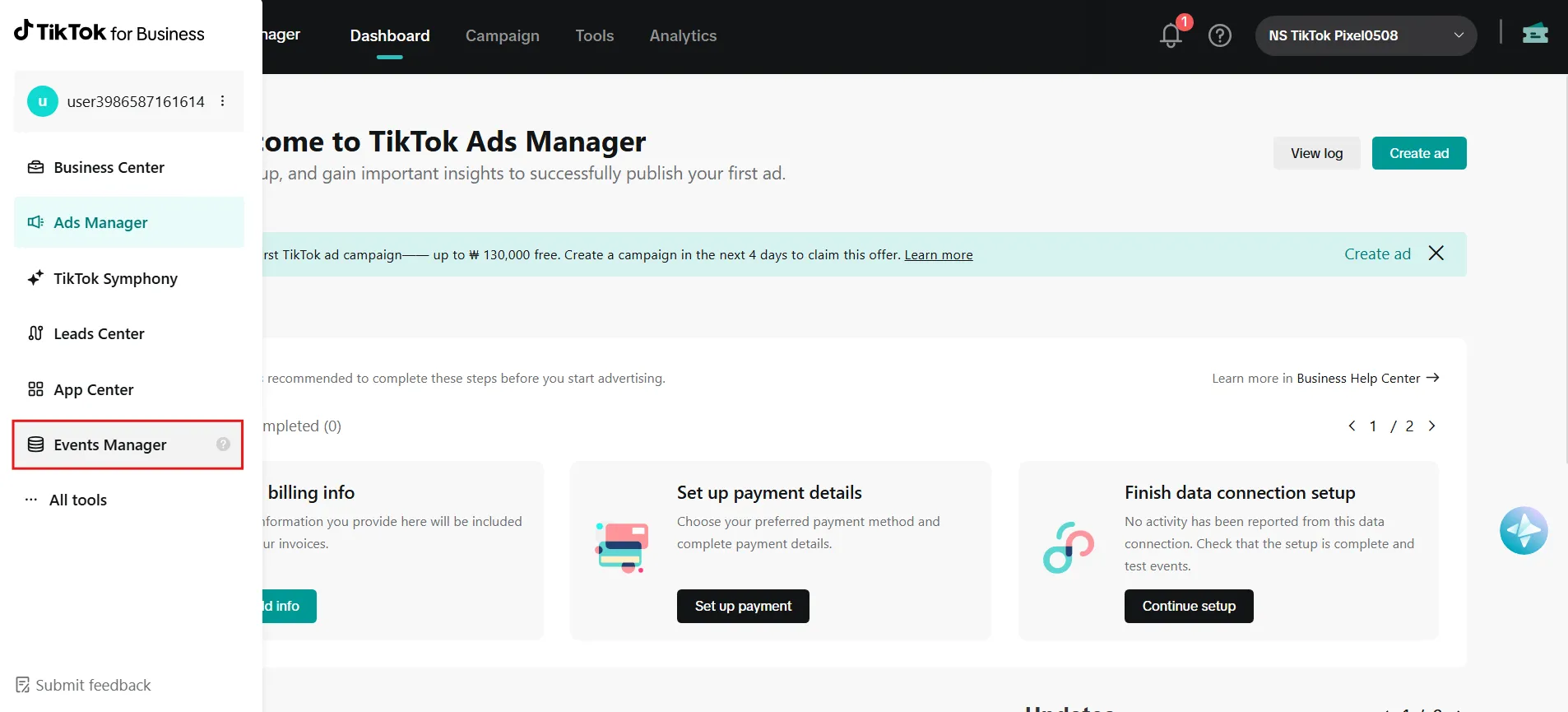This screenshot has width=1568, height=712.
Task: Switch to the Campaign tab
Action: [x=502, y=35]
